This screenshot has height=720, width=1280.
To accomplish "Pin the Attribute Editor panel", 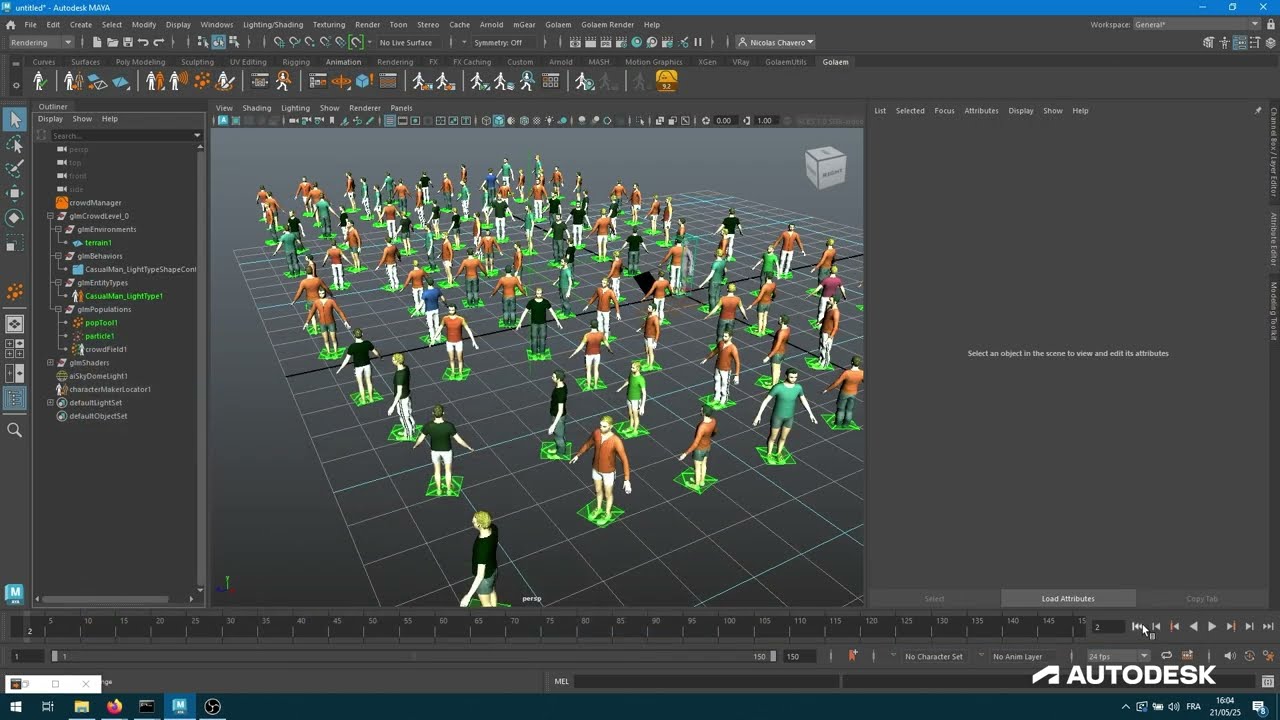I will pyautogui.click(x=1258, y=111).
